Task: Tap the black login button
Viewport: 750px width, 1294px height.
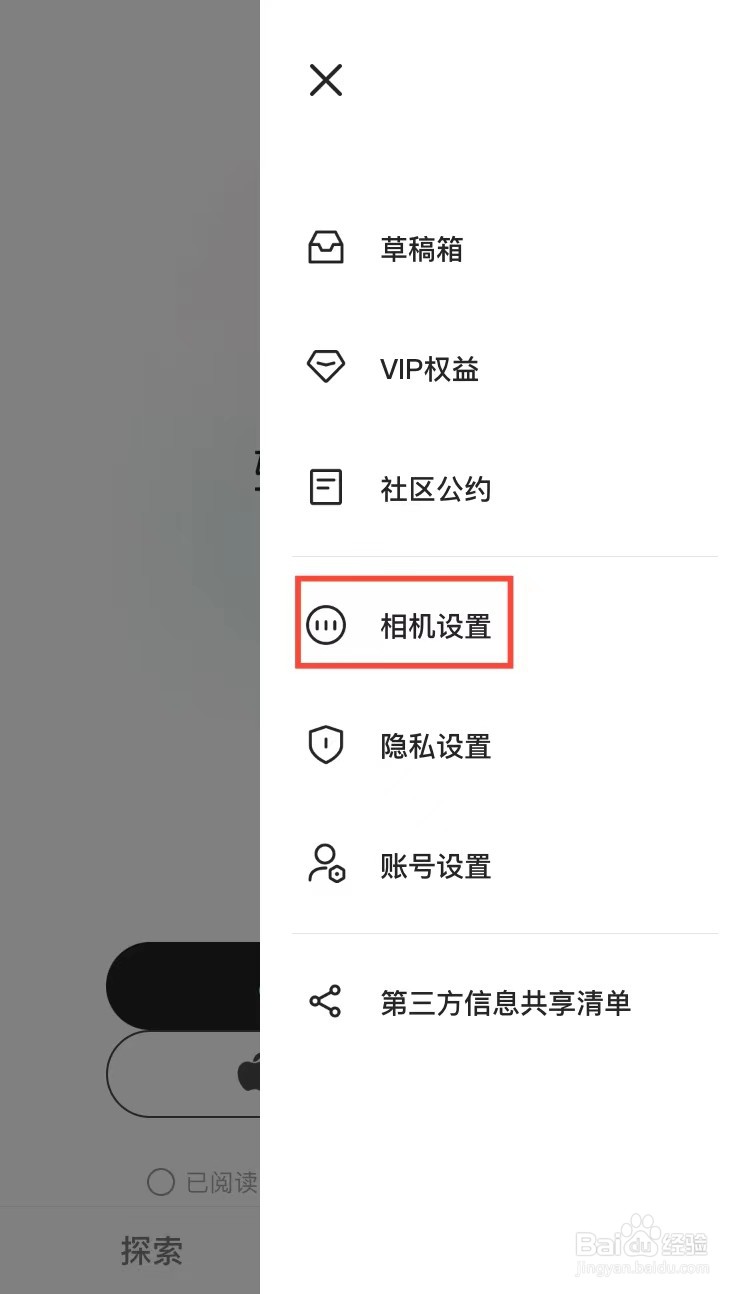Action: (183, 986)
